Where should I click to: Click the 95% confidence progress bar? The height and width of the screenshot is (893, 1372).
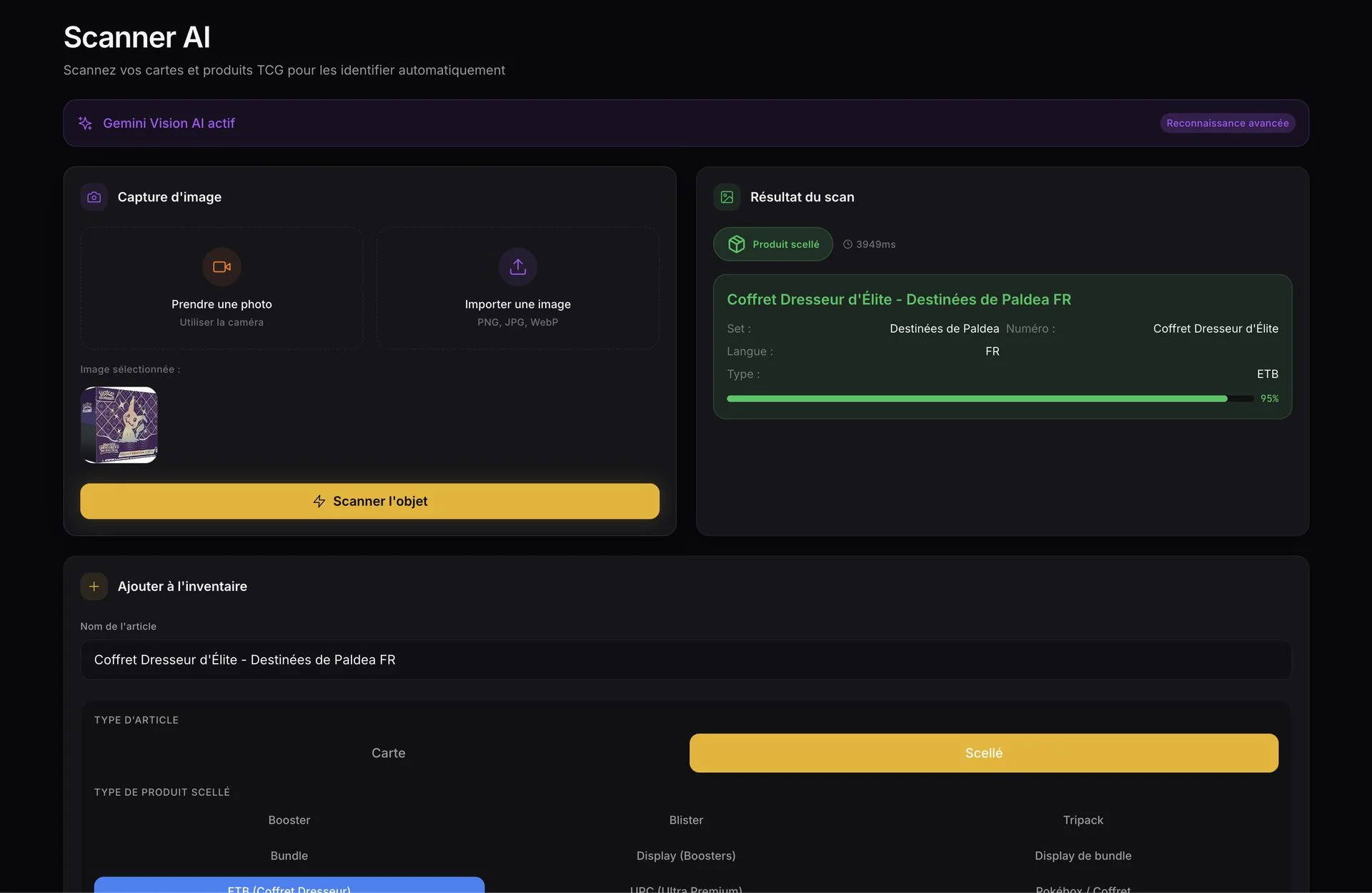tap(990, 399)
